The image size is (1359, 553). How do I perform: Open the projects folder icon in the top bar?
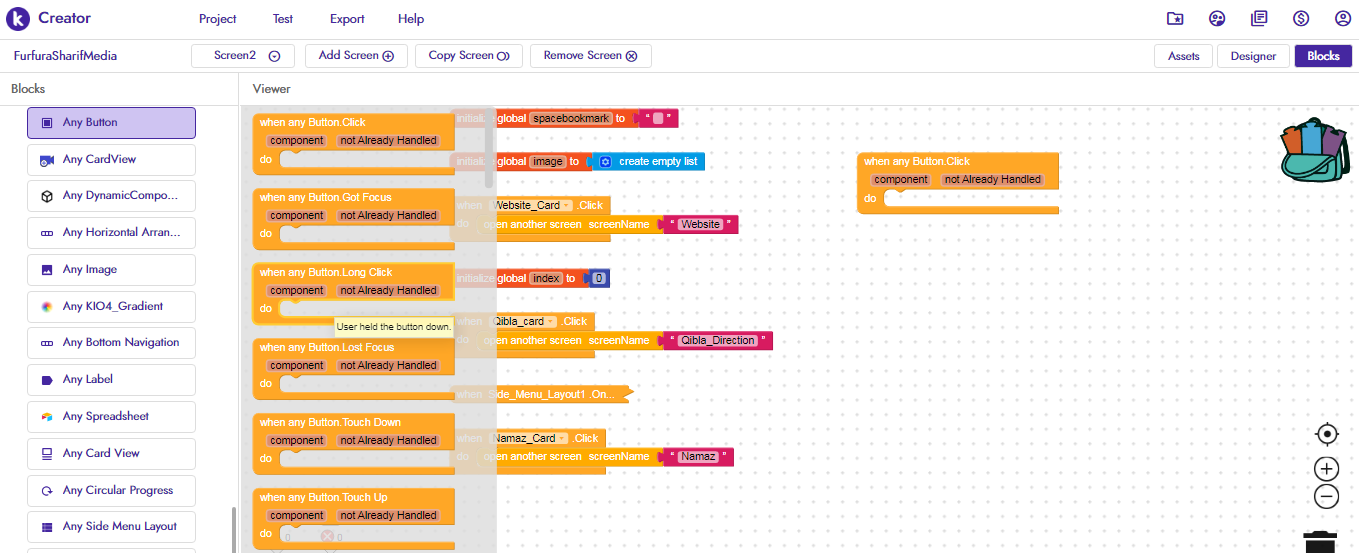pyautogui.click(x=1175, y=18)
